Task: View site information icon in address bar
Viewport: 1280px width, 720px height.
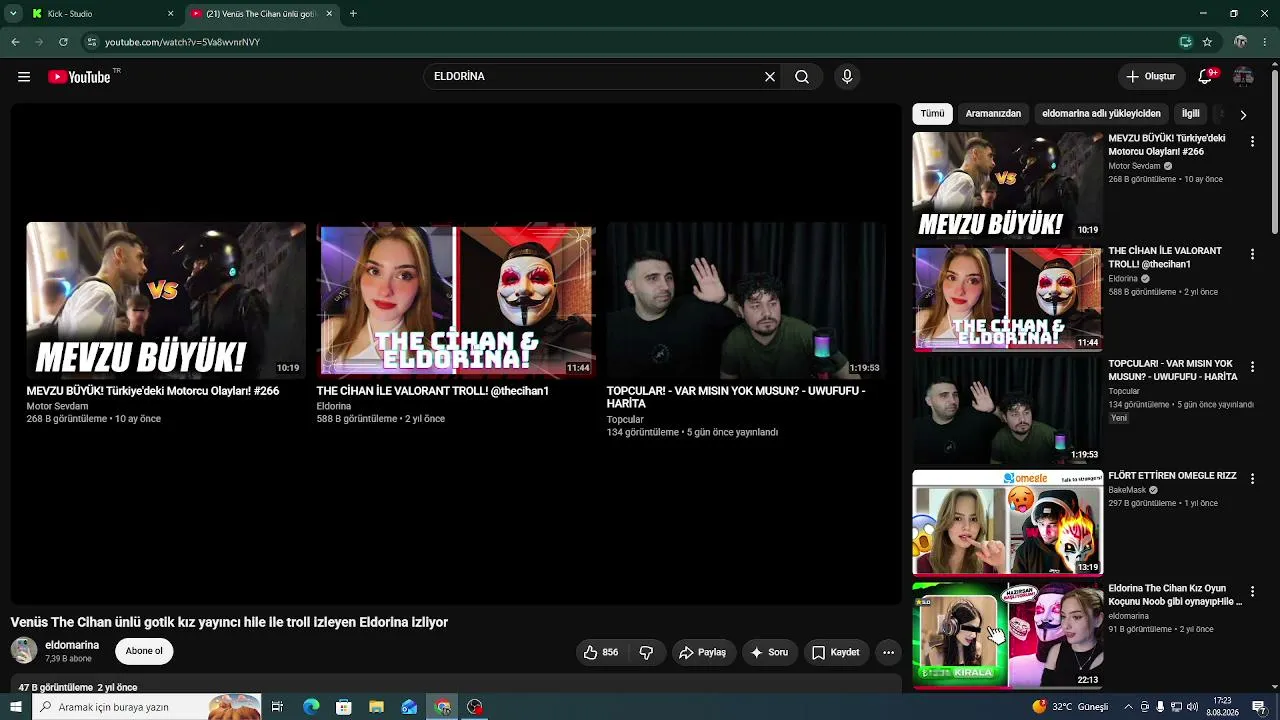Action: pyautogui.click(x=92, y=42)
